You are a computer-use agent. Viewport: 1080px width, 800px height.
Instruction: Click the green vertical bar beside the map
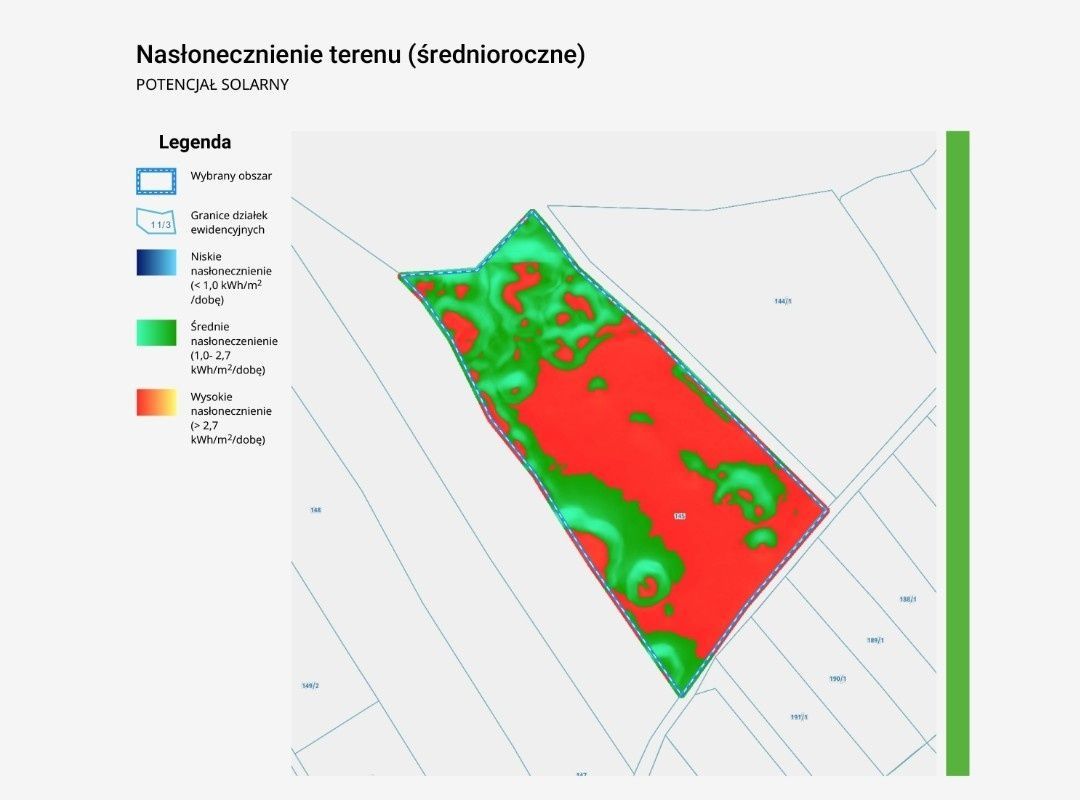coord(957,453)
